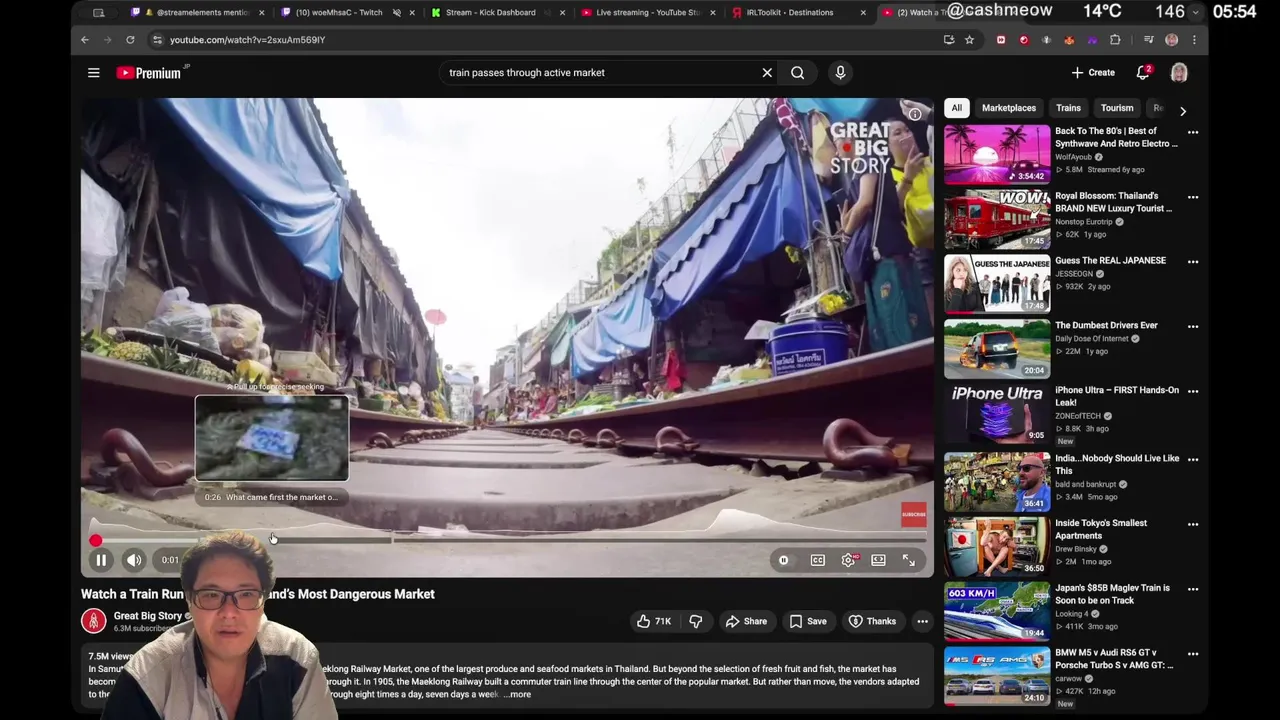Send Thanks to the creator

[x=872, y=621]
